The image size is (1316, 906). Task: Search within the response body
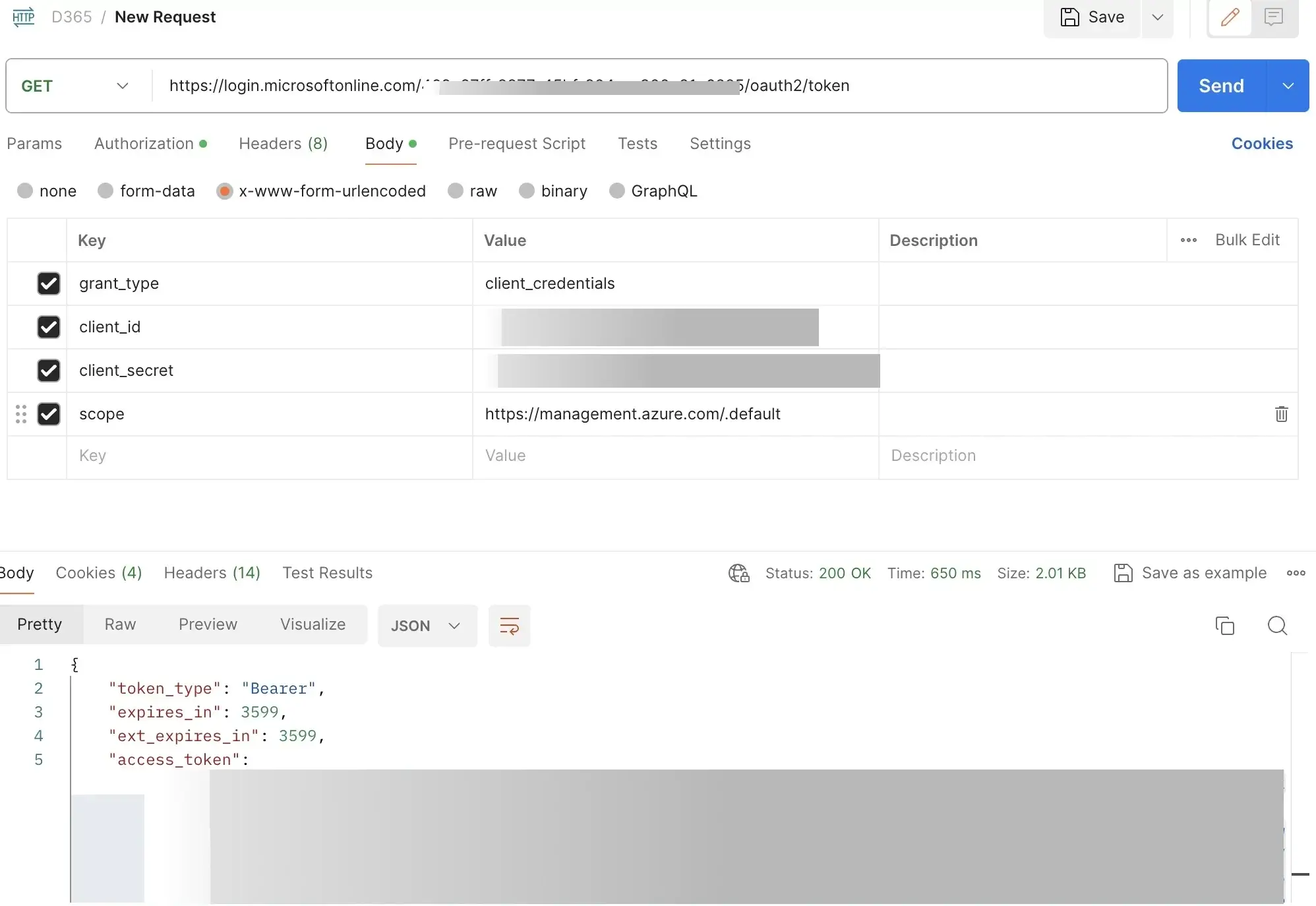[x=1278, y=626]
